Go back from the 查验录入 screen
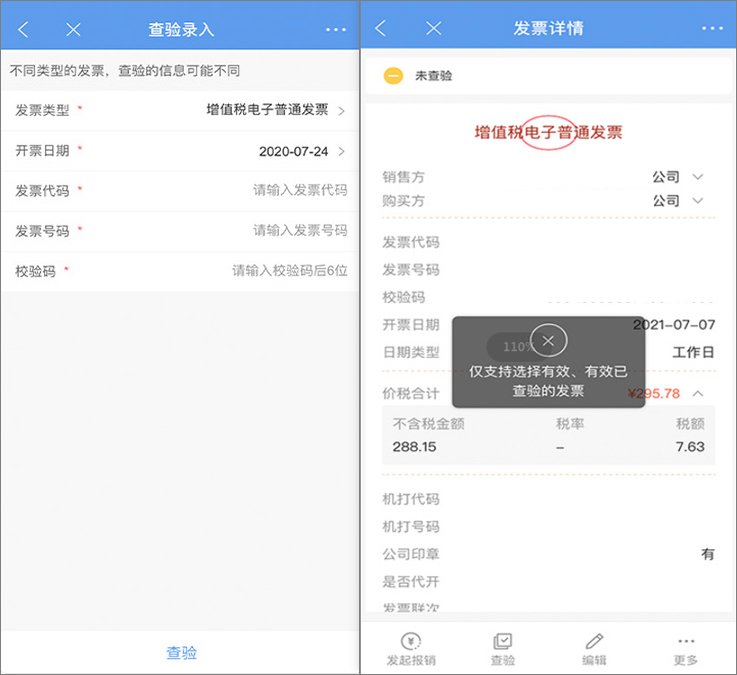Viewport: 737px width, 675px height. coord(23,30)
